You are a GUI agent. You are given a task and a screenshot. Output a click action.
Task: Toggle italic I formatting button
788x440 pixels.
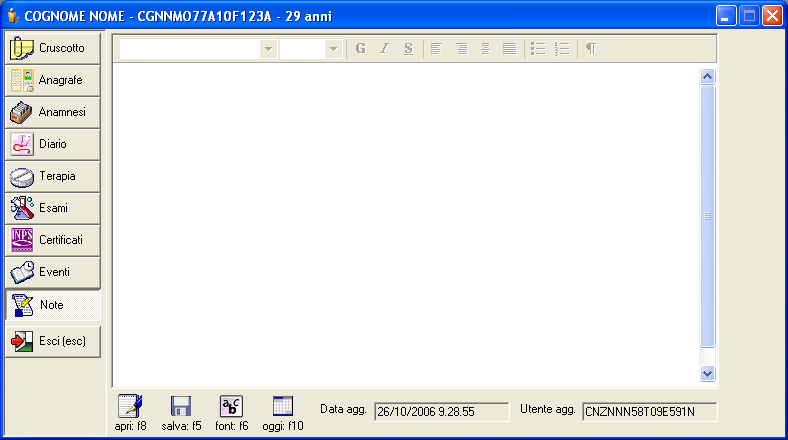pyautogui.click(x=384, y=48)
